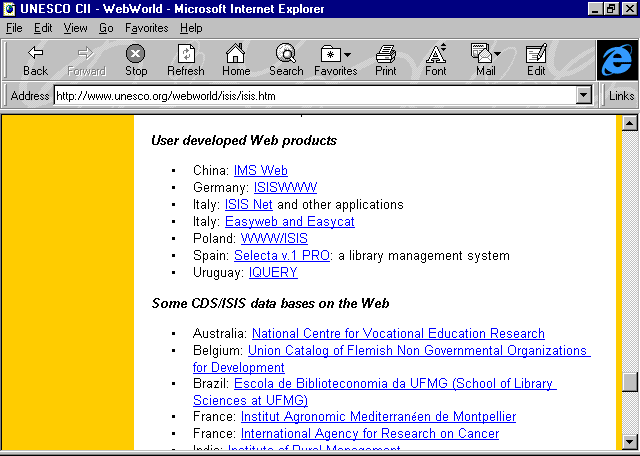Open the File menu
This screenshot has height=456, width=640.
(x=14, y=28)
